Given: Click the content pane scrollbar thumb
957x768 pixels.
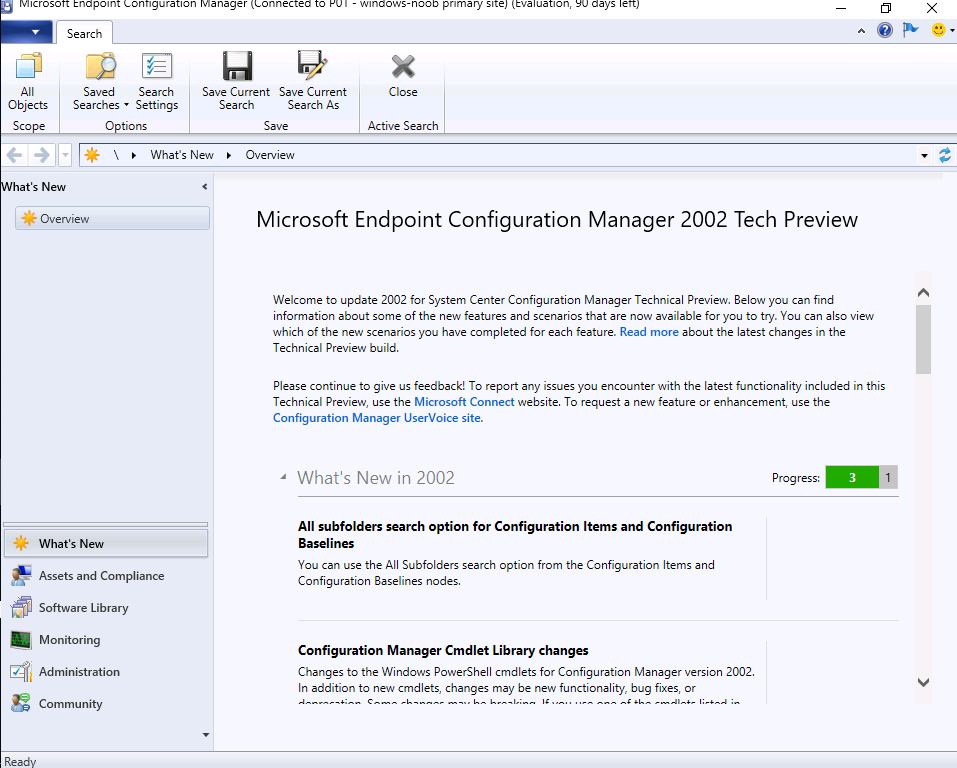Looking at the screenshot, I should pos(923,339).
